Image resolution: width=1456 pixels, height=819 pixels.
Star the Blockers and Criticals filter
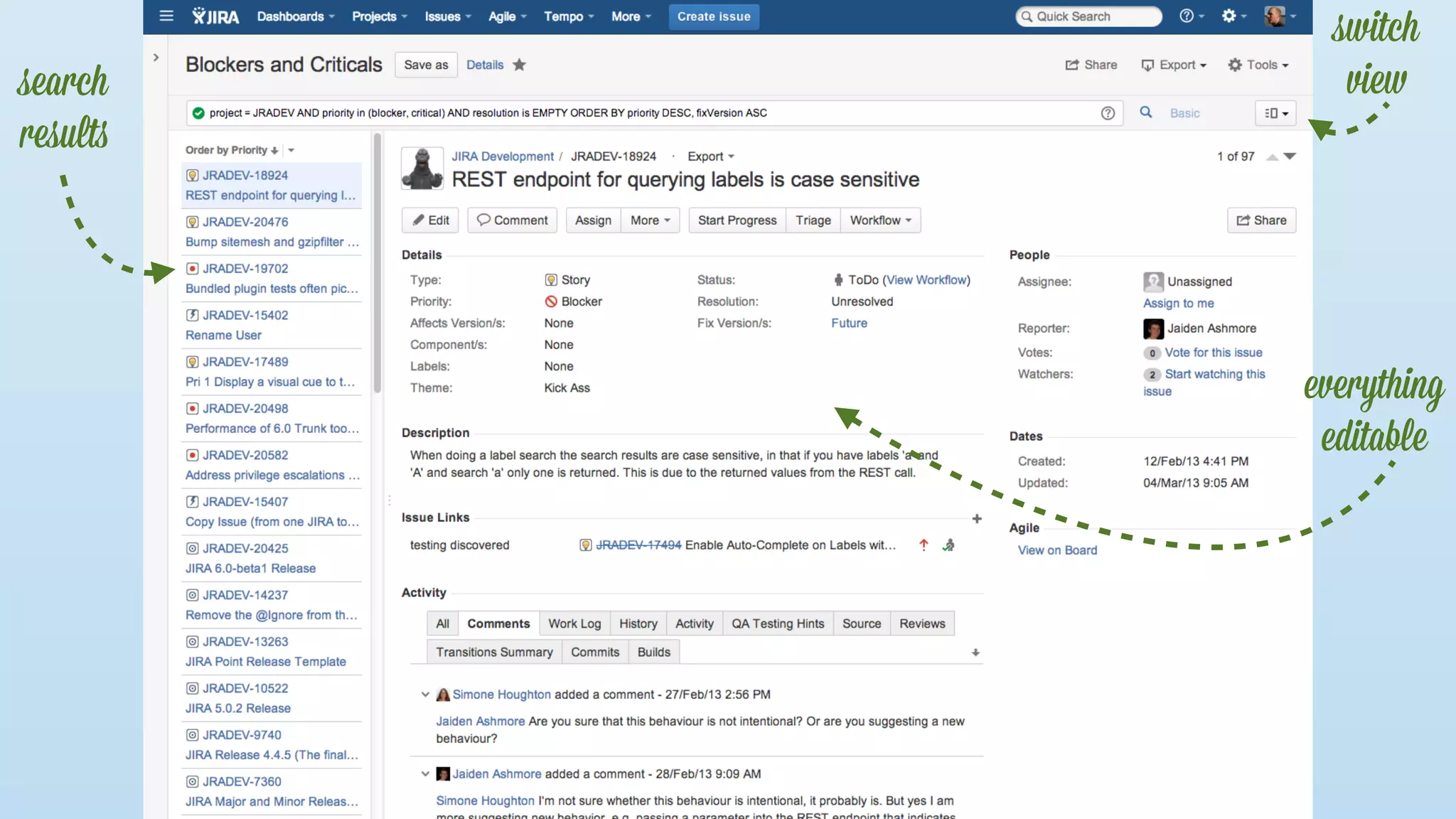[x=519, y=65]
